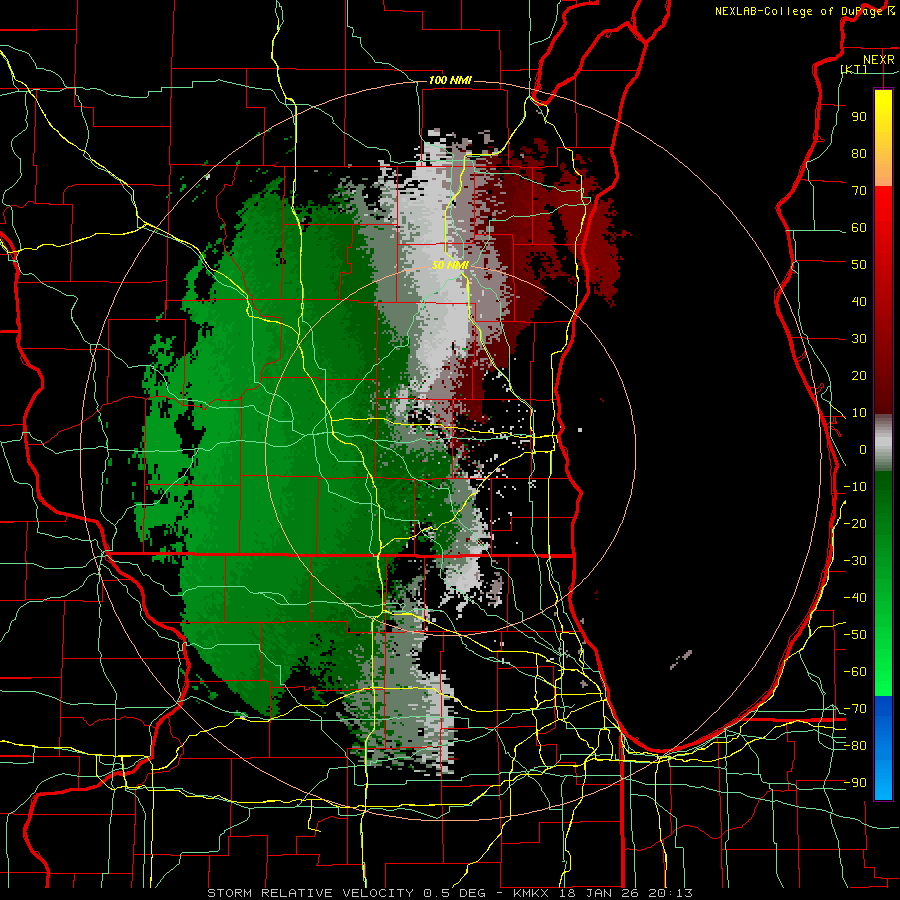Click the 10 label on the velocity scale
Viewport: 900px width, 900px height.
(859, 413)
